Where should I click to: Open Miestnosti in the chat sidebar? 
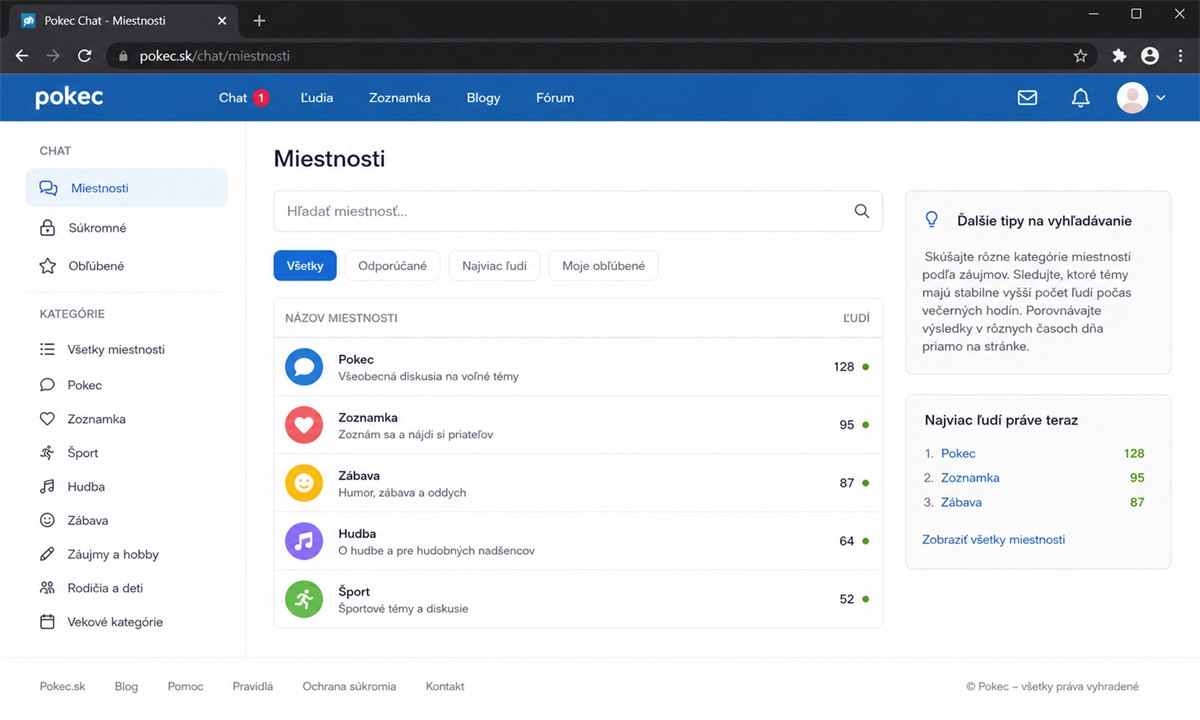point(127,188)
